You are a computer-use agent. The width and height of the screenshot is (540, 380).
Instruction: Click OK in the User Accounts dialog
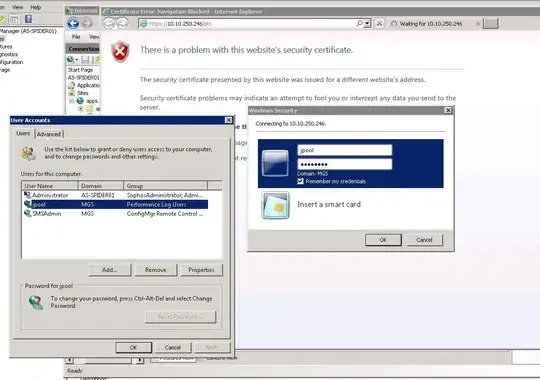click(134, 347)
